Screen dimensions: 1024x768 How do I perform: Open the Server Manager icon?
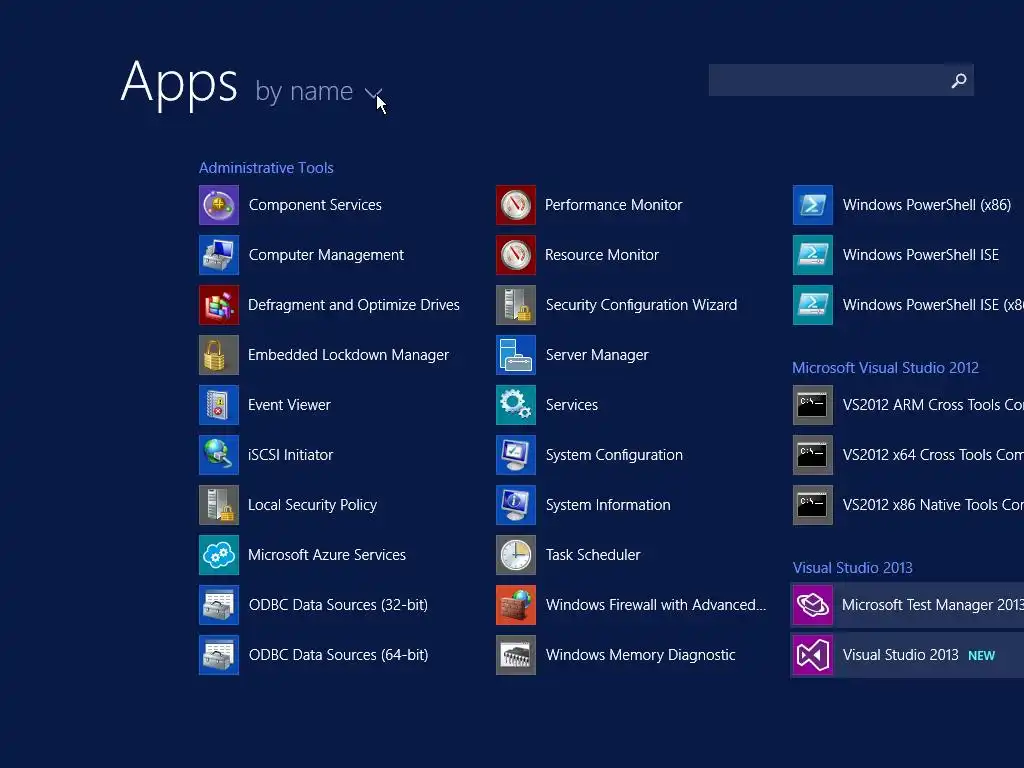(x=516, y=355)
